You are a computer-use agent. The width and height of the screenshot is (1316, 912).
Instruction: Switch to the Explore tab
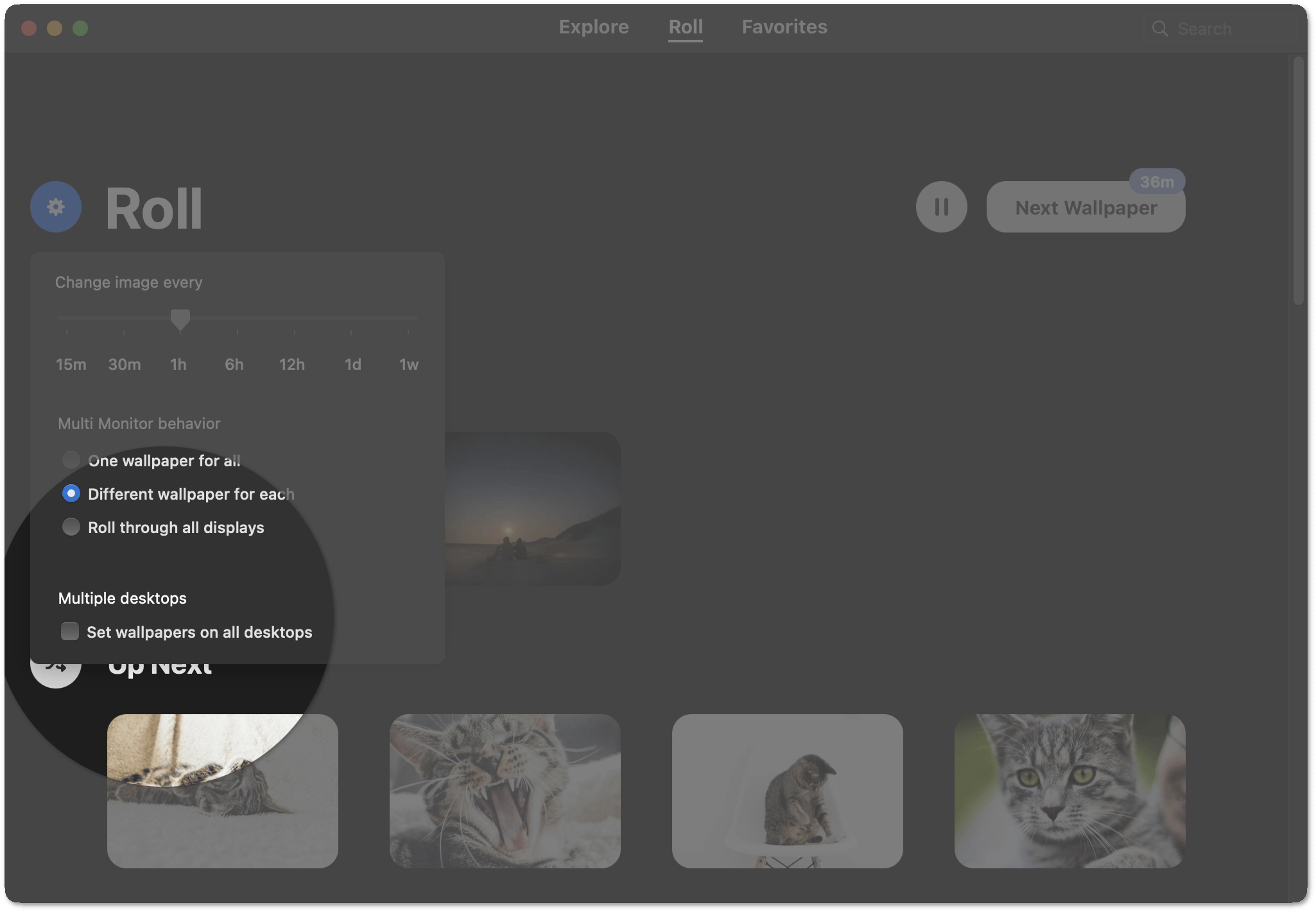(593, 27)
